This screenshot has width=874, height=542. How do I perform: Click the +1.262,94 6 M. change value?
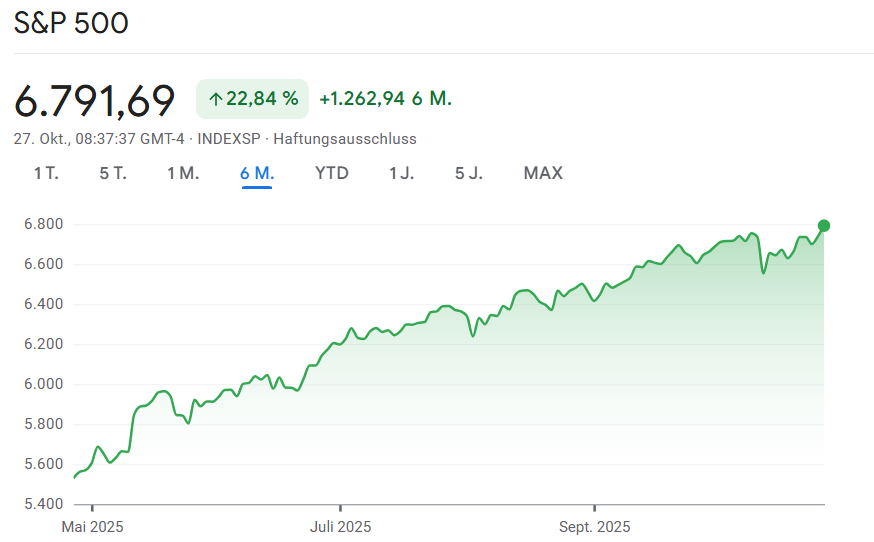pos(385,99)
